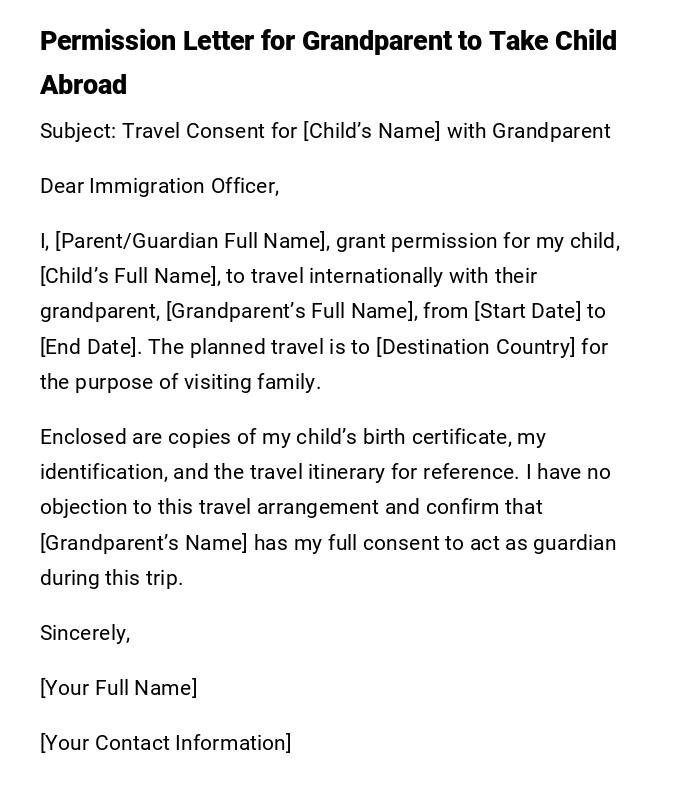
Task: Click the [Start Date] placeholder
Action: click(527, 311)
